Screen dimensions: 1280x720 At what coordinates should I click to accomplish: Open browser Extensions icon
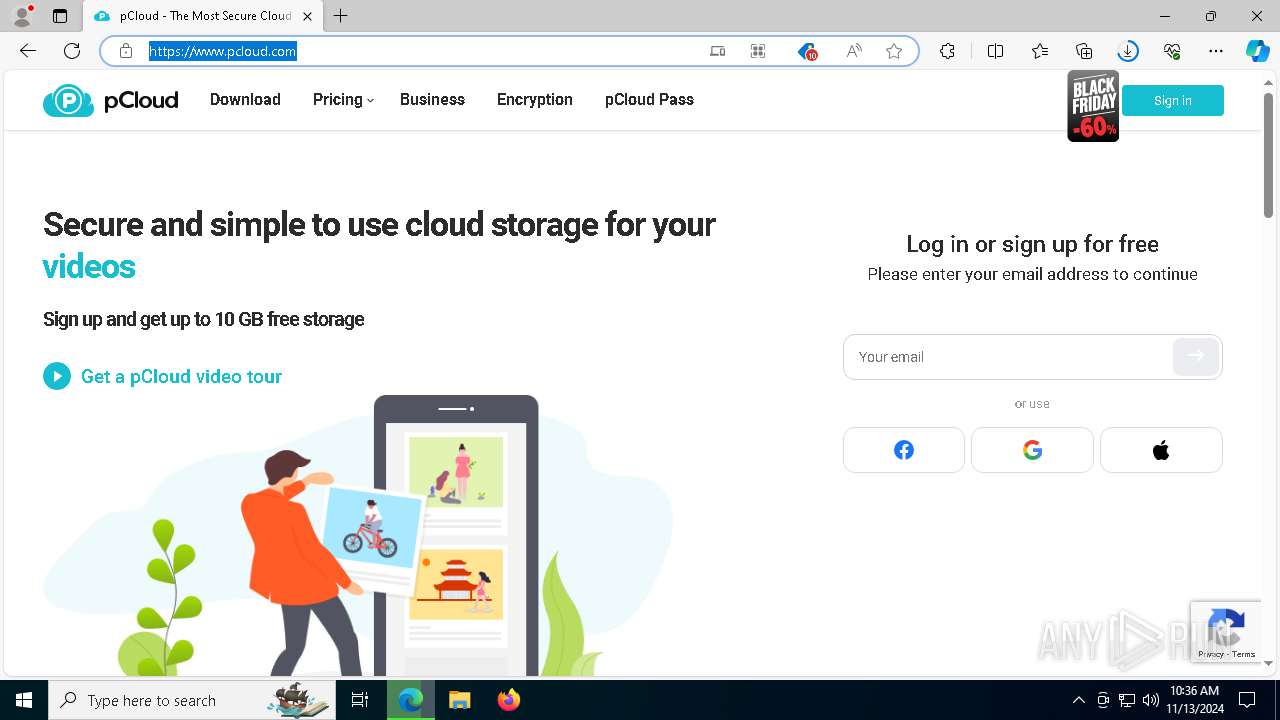point(947,51)
